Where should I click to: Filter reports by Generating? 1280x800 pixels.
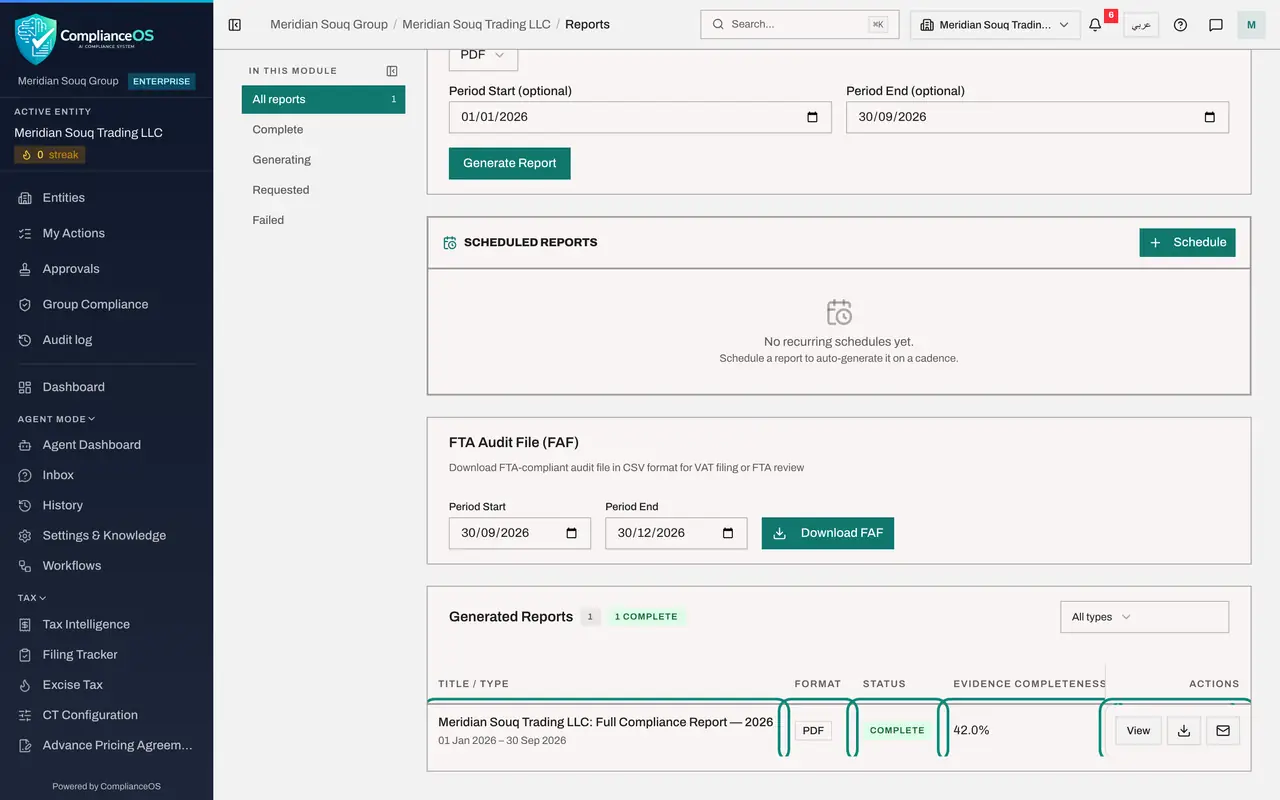(x=323, y=160)
